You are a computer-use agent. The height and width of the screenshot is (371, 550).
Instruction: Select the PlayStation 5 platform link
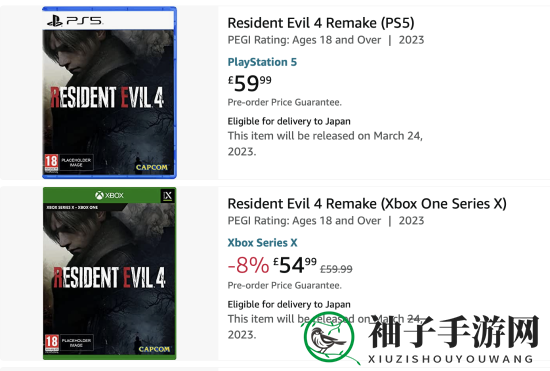tap(262, 62)
